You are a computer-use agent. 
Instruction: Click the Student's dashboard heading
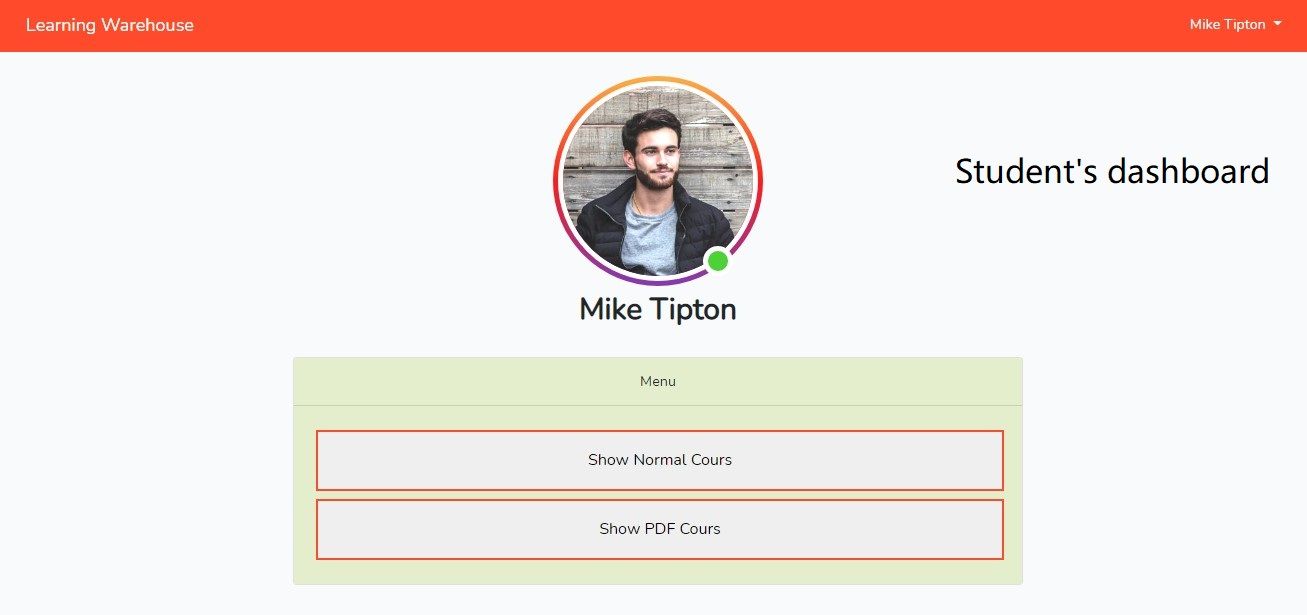[1112, 171]
